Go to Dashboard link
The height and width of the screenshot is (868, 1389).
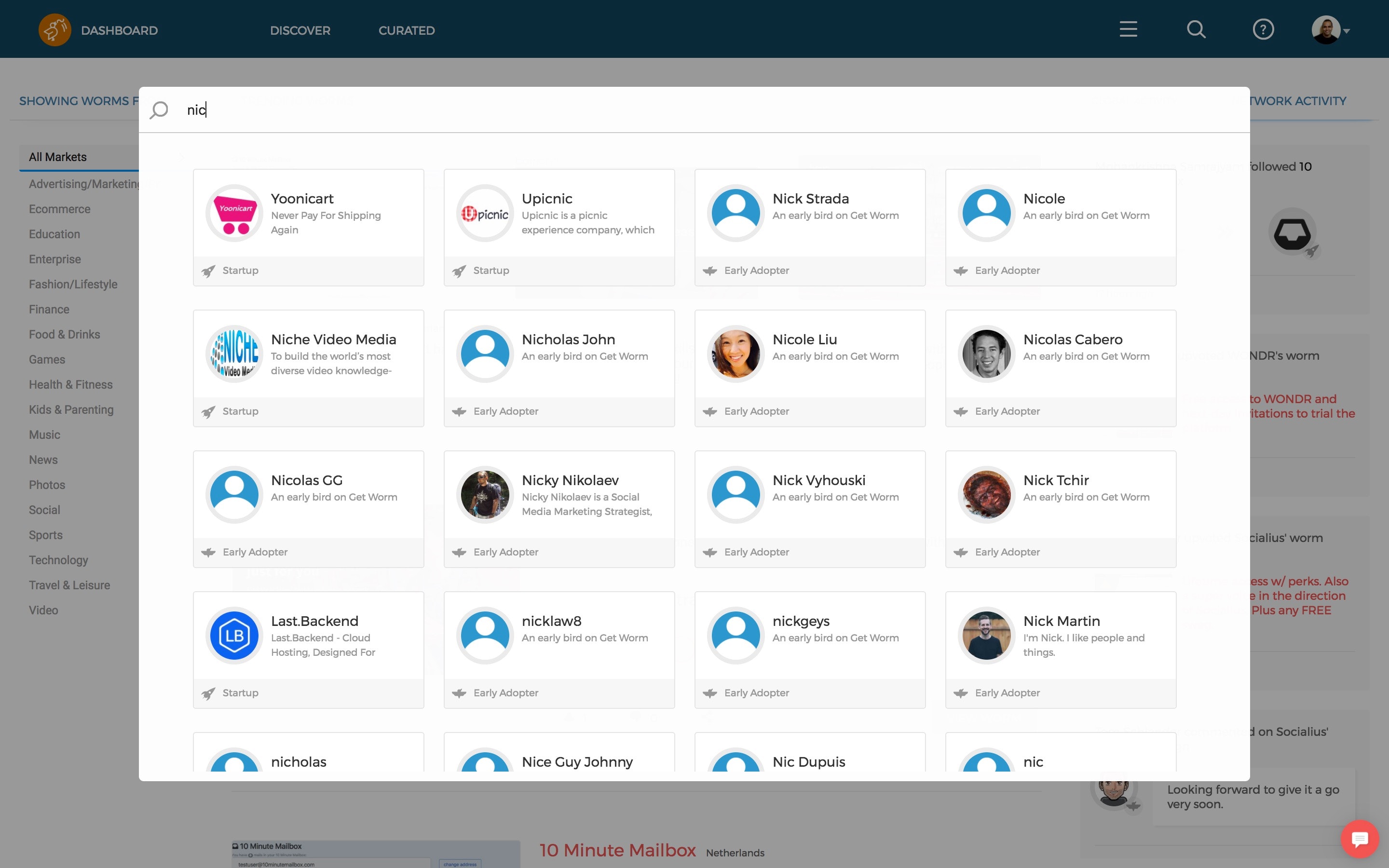tap(119, 30)
